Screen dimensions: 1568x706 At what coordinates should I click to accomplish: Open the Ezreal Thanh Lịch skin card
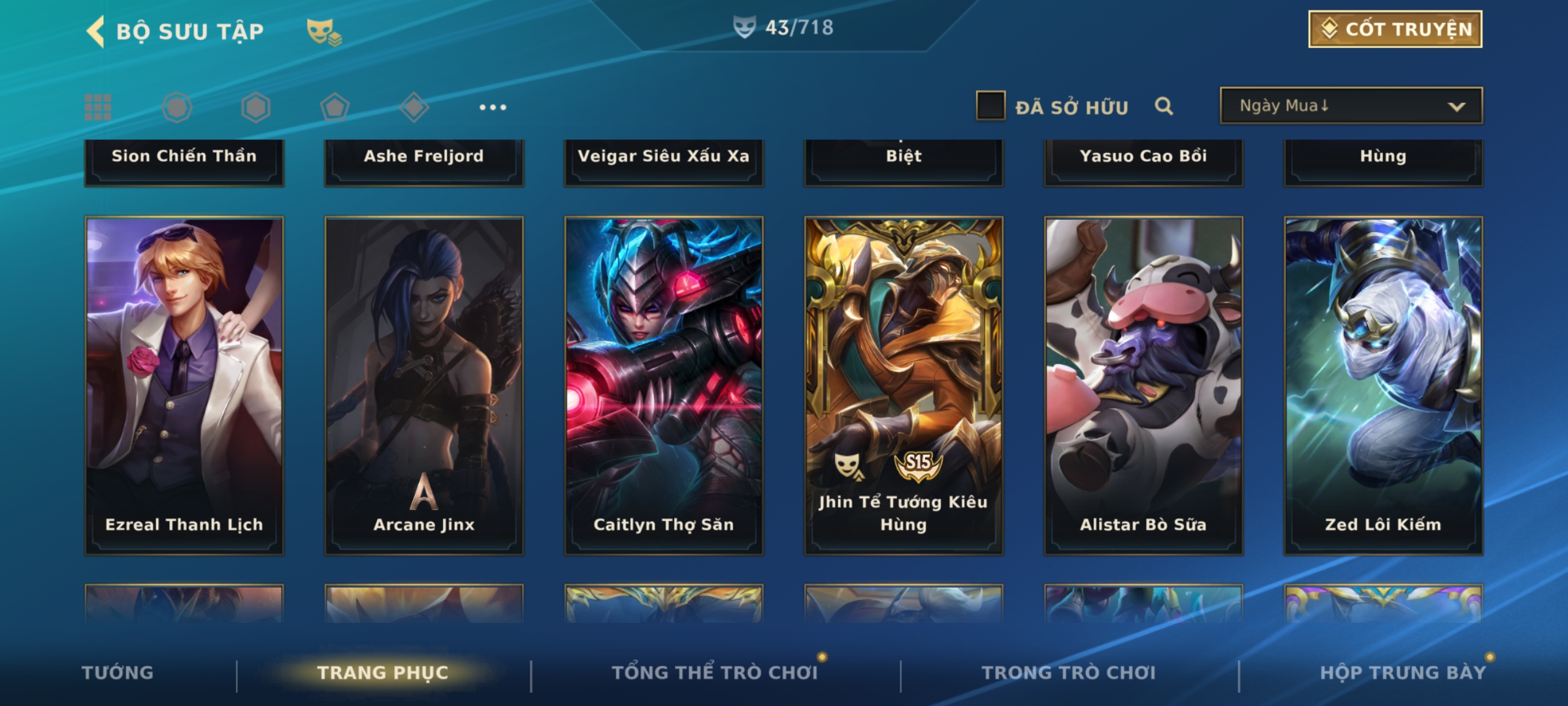point(184,386)
